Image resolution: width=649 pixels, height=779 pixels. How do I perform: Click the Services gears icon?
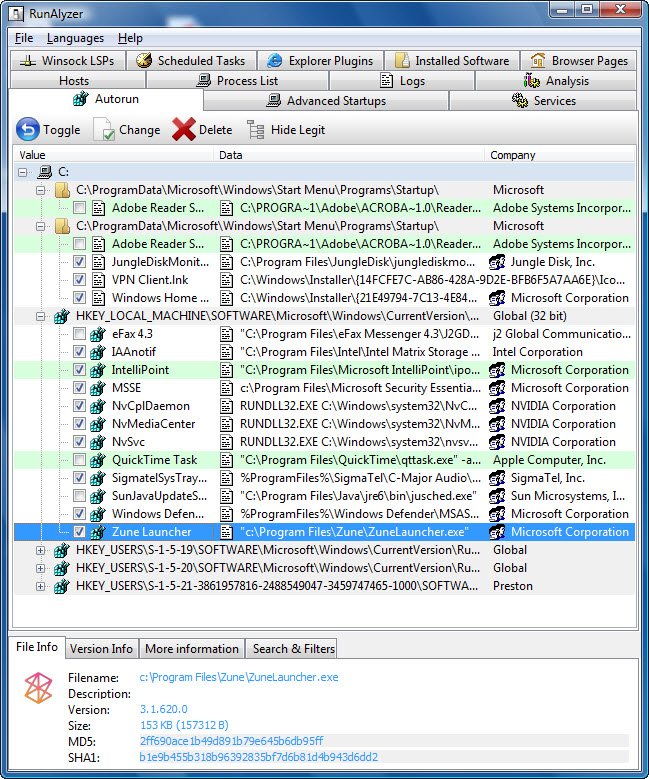coord(520,100)
